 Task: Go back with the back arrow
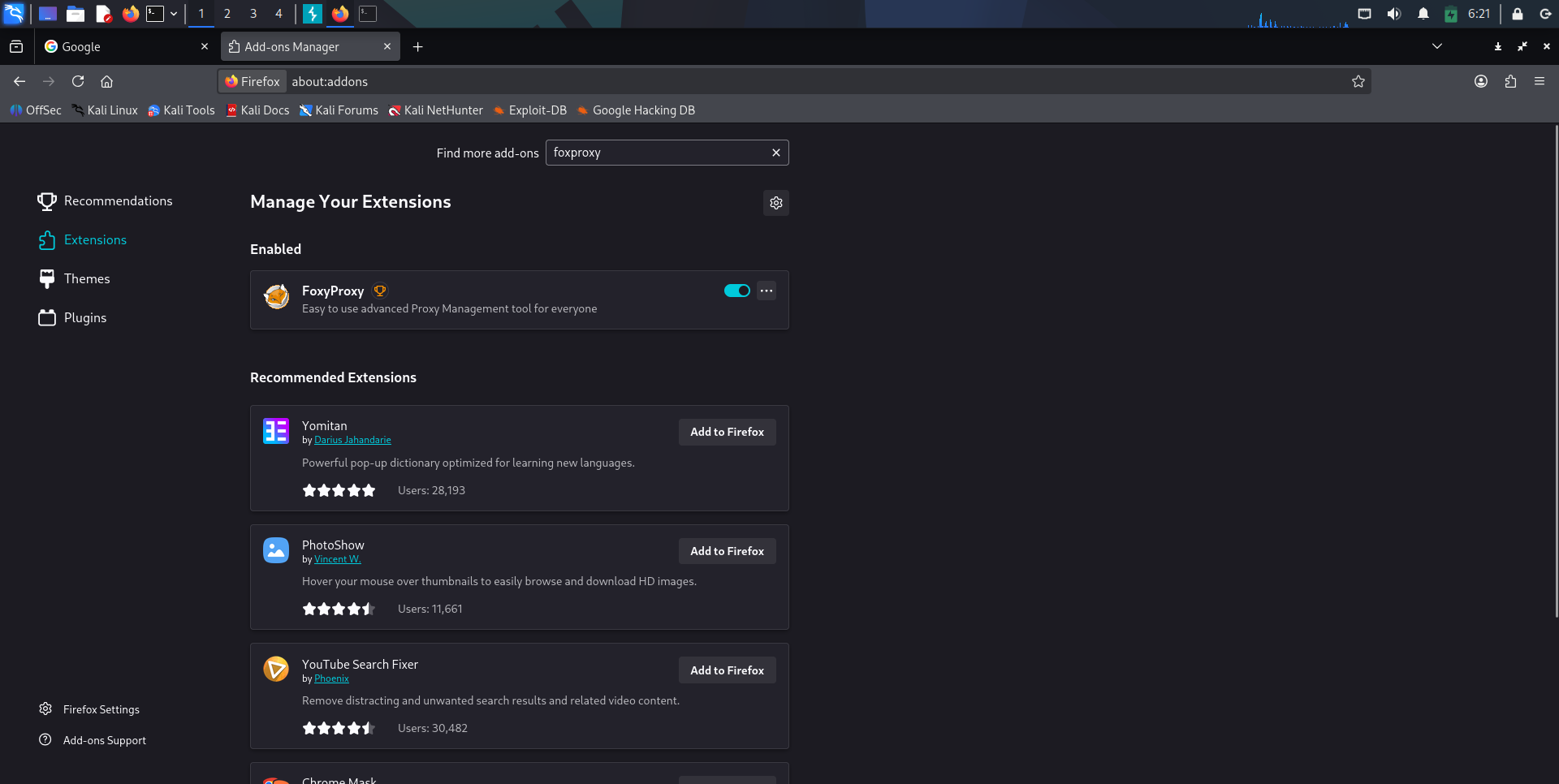click(x=19, y=81)
